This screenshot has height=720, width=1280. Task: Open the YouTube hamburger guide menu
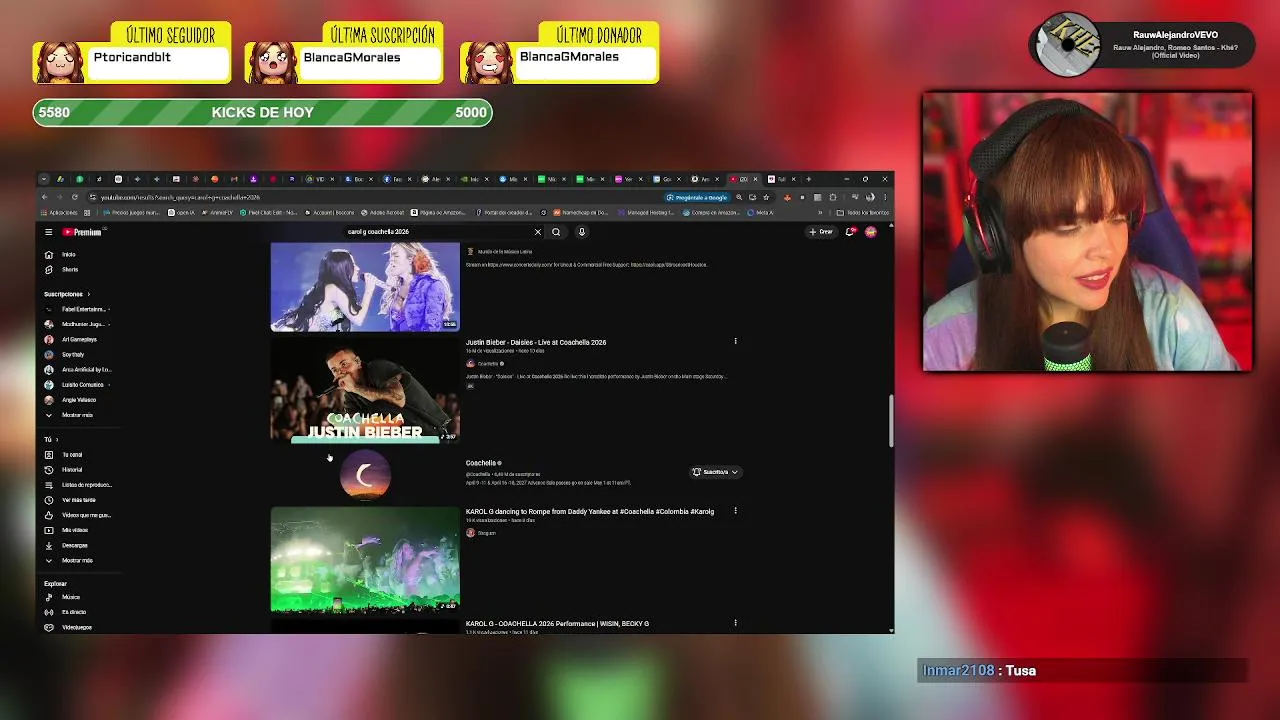coord(48,232)
